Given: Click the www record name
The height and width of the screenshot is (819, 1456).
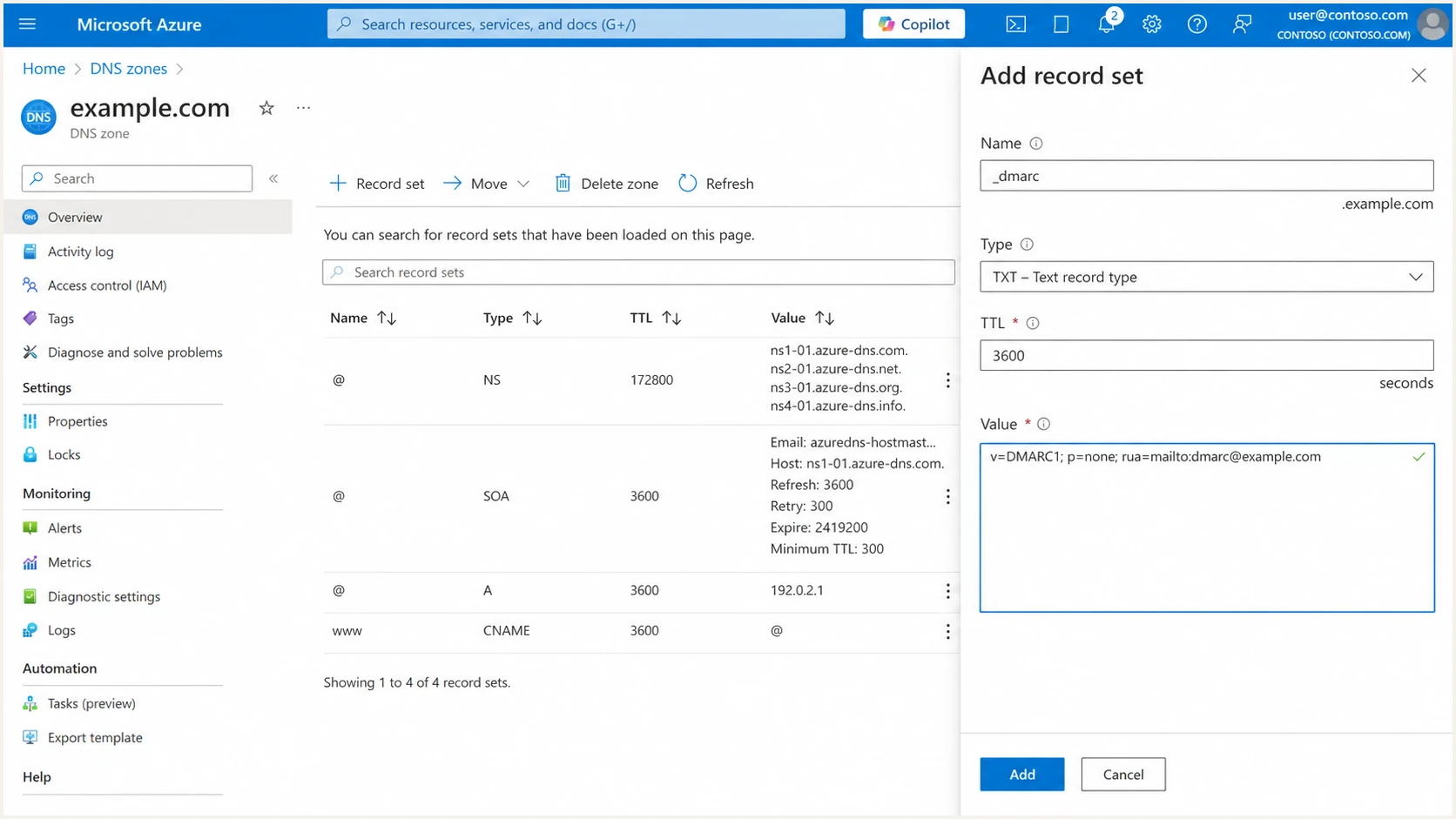Looking at the screenshot, I should [x=347, y=631].
